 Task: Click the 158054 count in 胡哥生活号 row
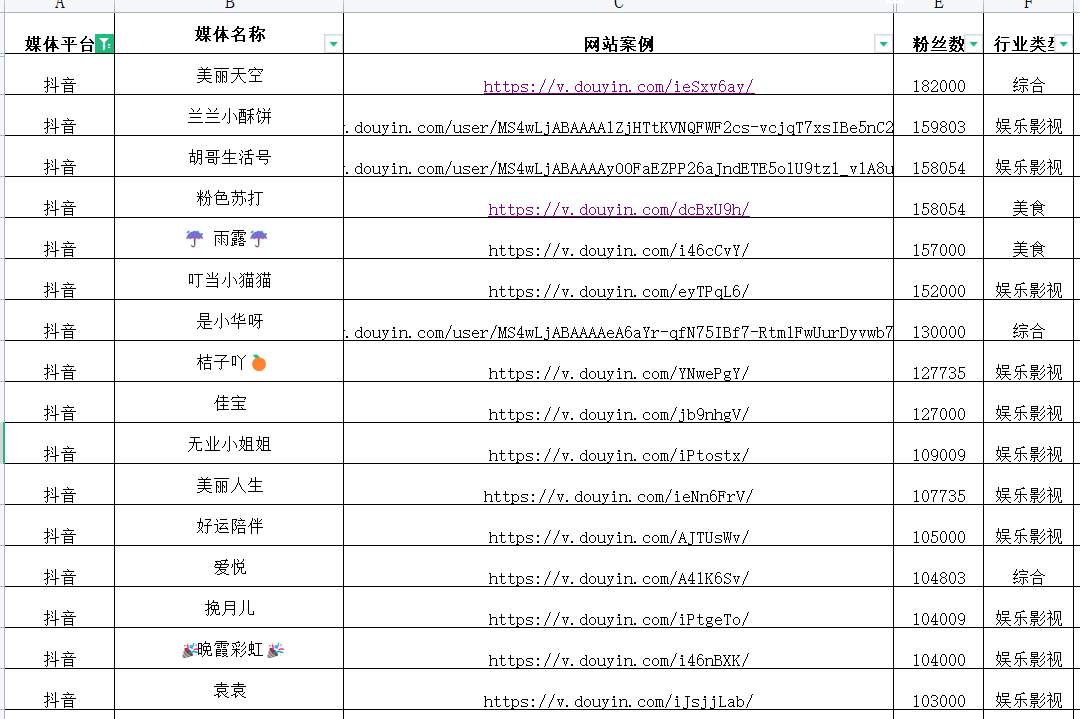click(939, 168)
